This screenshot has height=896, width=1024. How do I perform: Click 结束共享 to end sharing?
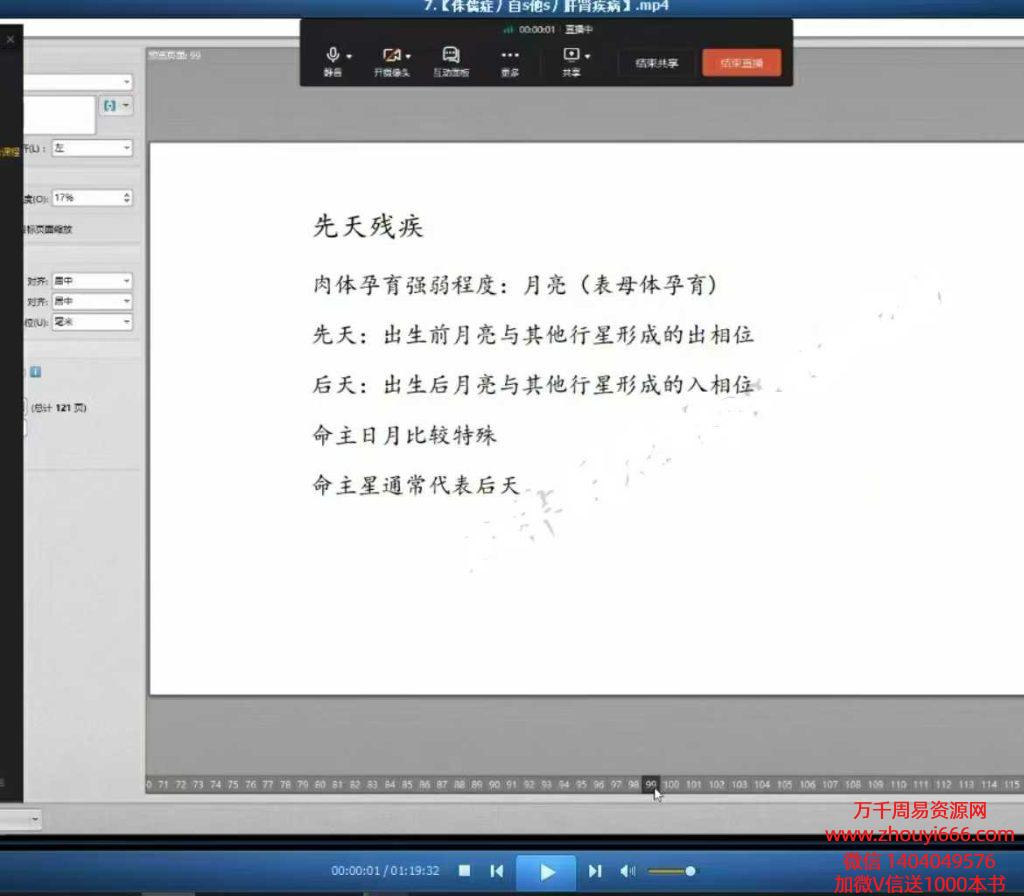pyautogui.click(x=657, y=63)
